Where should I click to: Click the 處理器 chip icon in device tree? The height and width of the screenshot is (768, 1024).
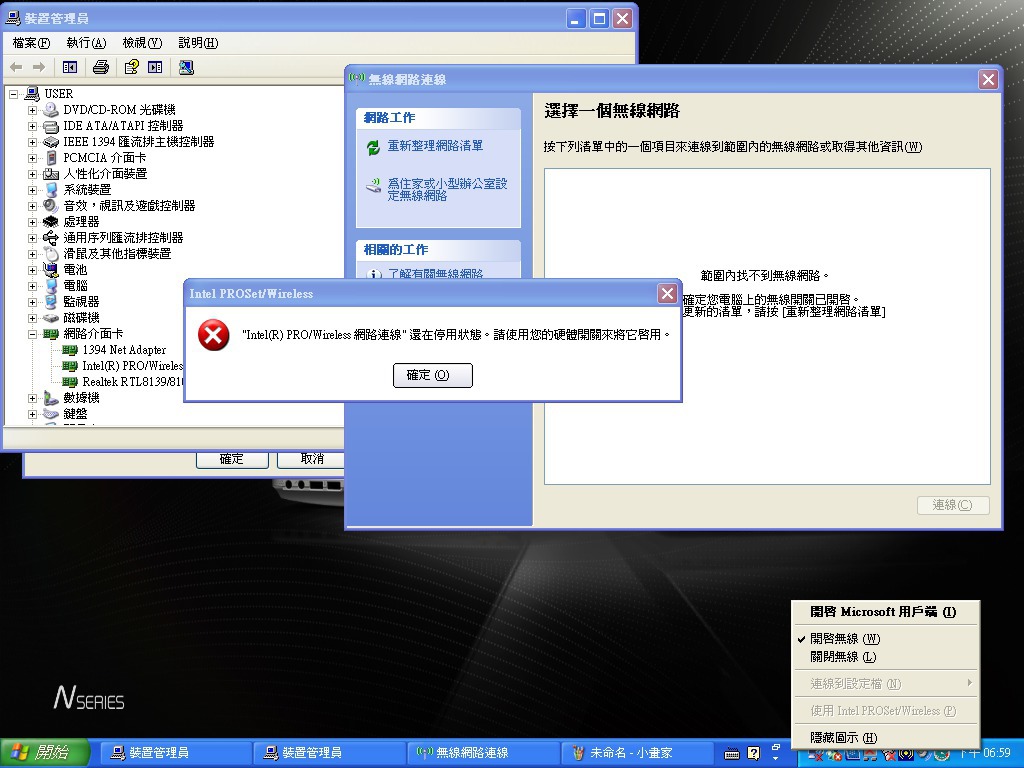(51, 222)
